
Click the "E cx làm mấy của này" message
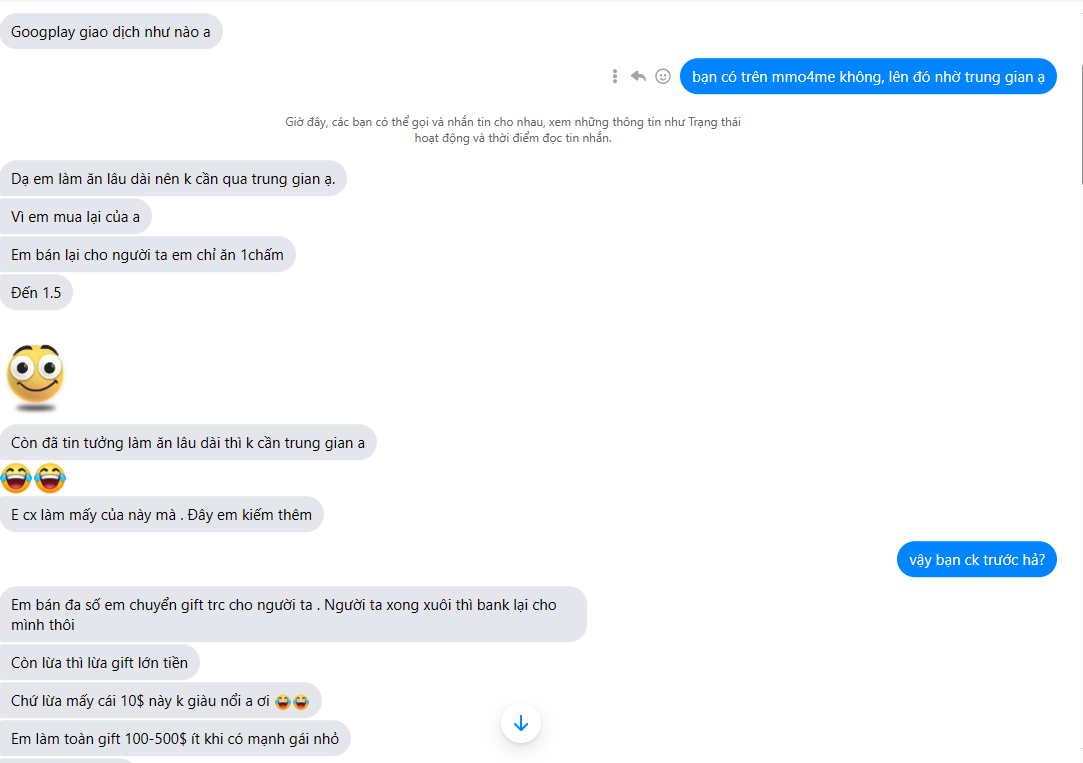[x=161, y=515]
